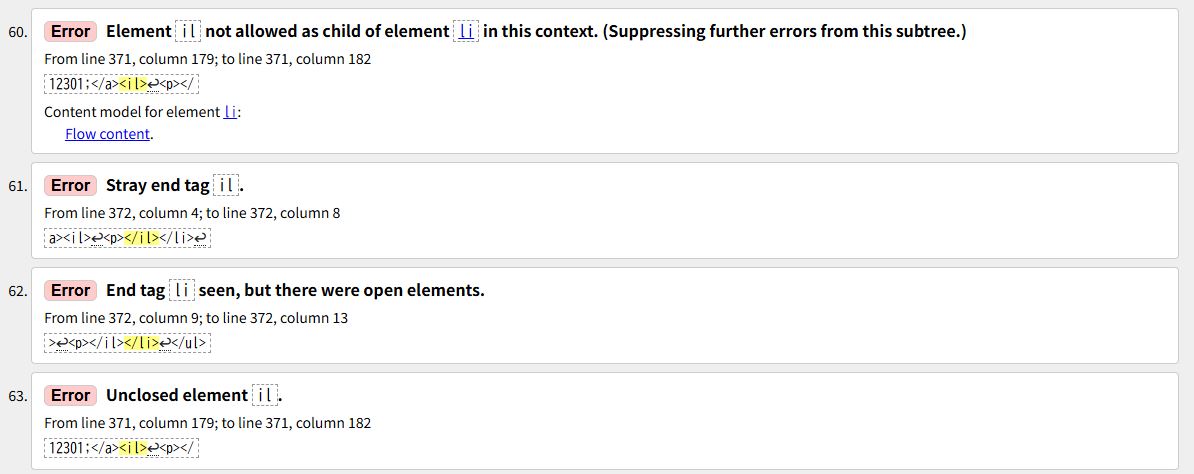1194x474 pixels.
Task: Click the line 371 location text in error 60
Action: [x=208, y=59]
